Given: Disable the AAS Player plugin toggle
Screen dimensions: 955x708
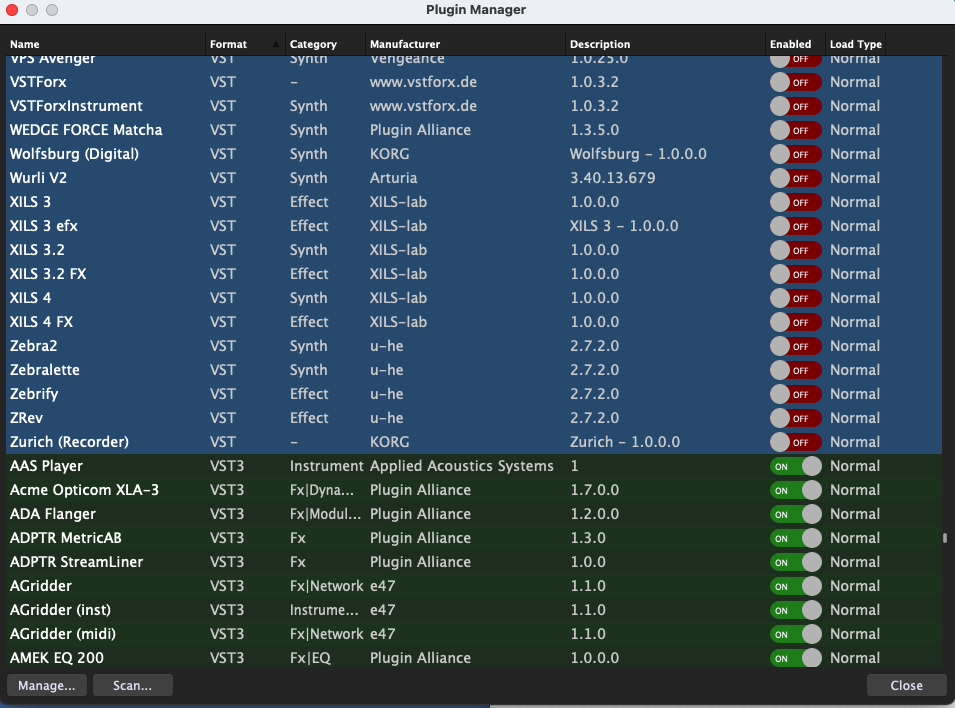Looking at the screenshot, I should (795, 466).
